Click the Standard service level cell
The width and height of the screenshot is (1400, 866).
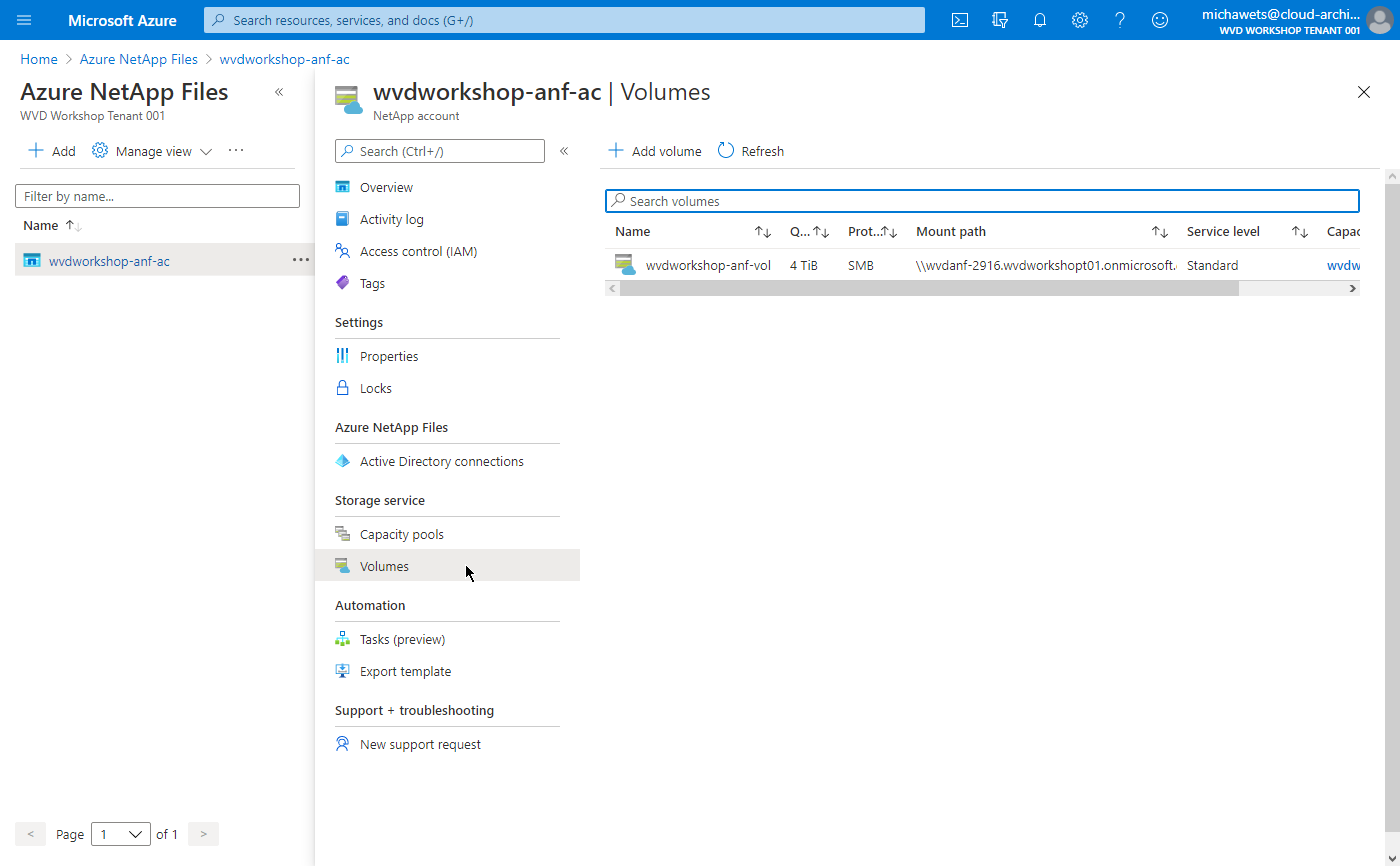(1212, 265)
